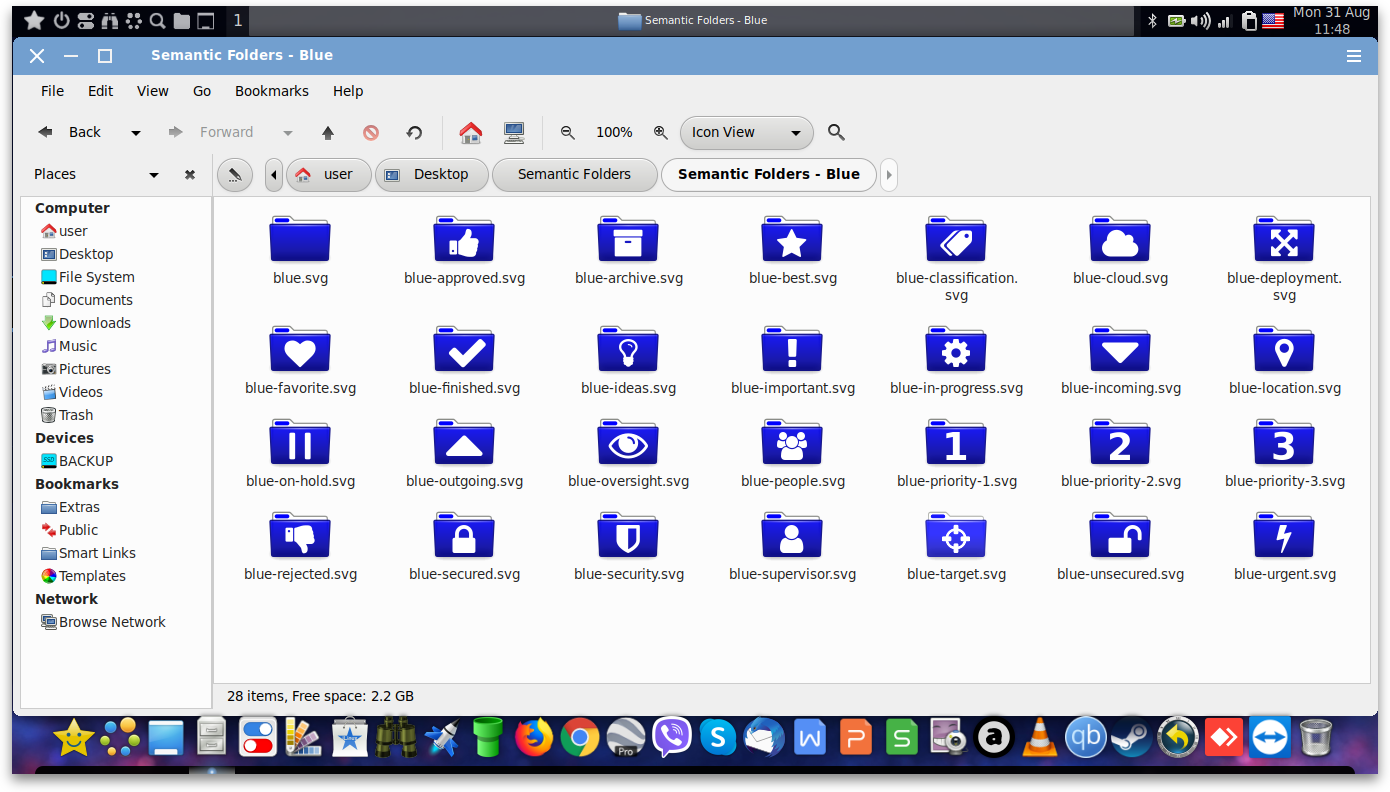The width and height of the screenshot is (1390, 792).
Task: Open the Computer toolbar icon
Action: [514, 132]
